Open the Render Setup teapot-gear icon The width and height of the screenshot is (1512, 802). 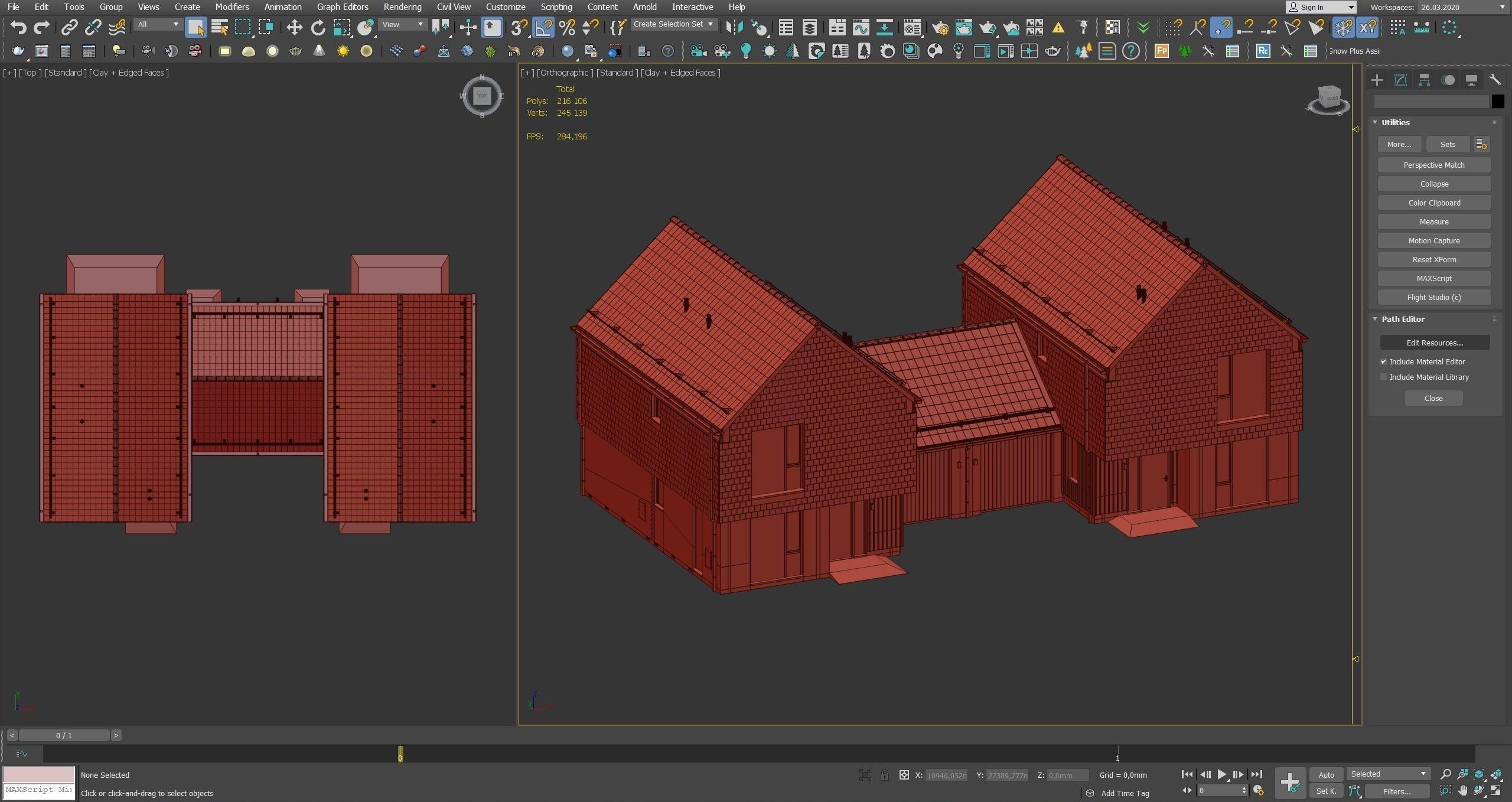940,27
